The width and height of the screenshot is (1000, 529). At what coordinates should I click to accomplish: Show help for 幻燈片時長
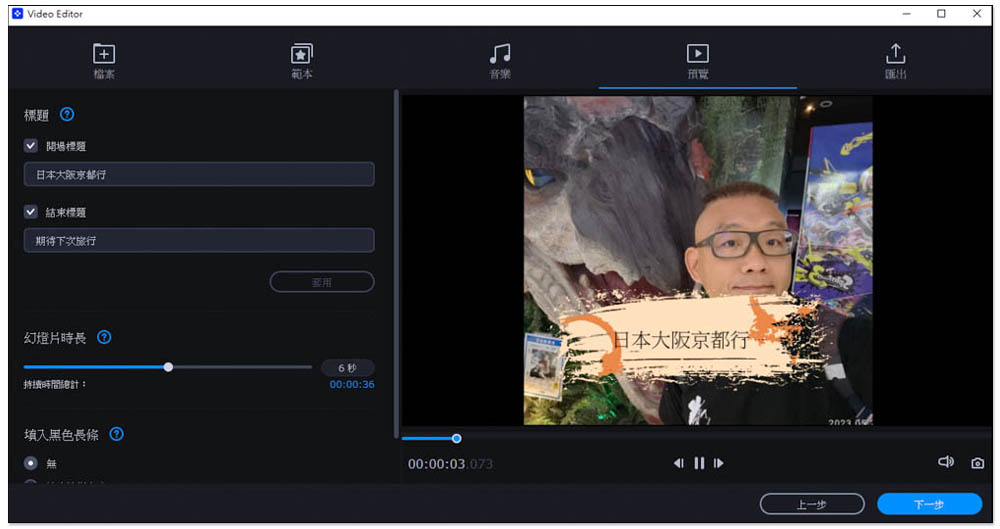coord(104,338)
